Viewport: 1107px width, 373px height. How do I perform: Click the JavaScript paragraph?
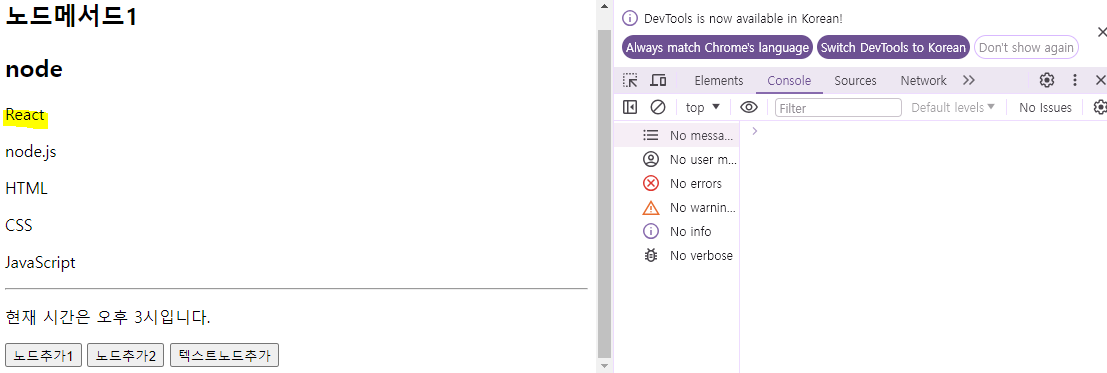[40, 263]
